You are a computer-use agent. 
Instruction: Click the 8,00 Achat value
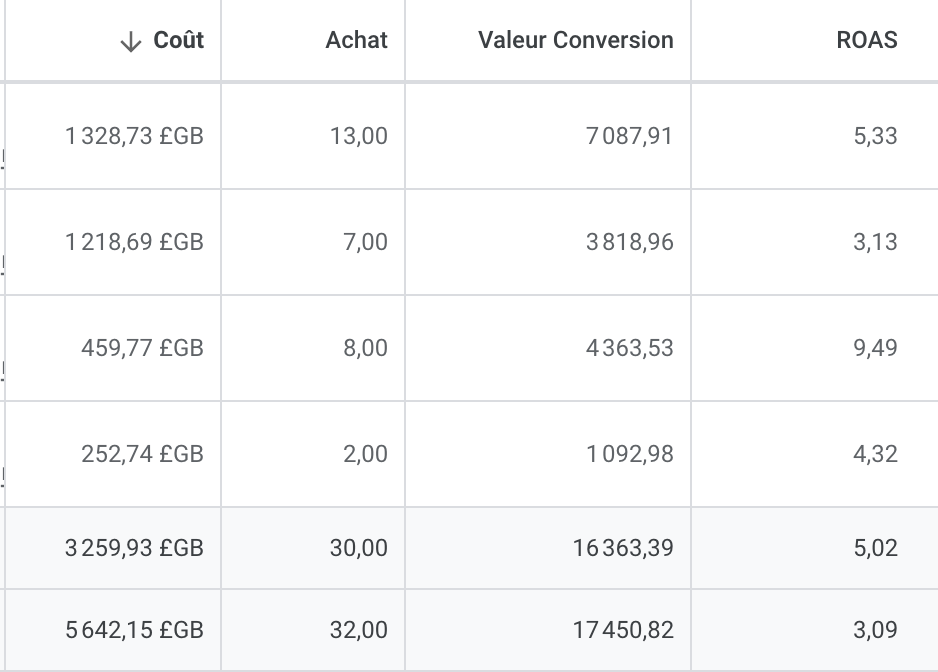coord(365,348)
